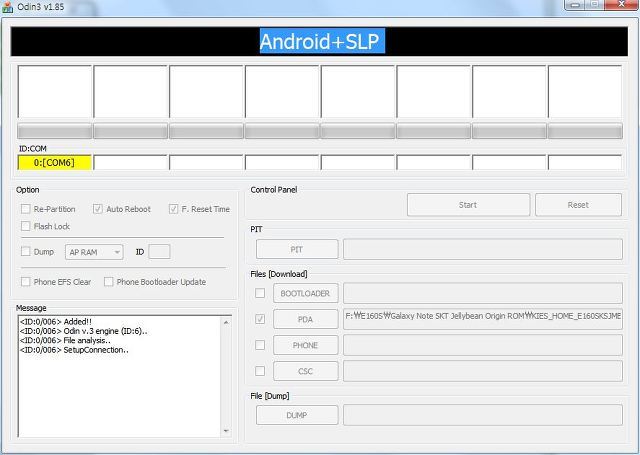Click the ID:COM label
This screenshot has height=455, width=640.
tap(33, 149)
